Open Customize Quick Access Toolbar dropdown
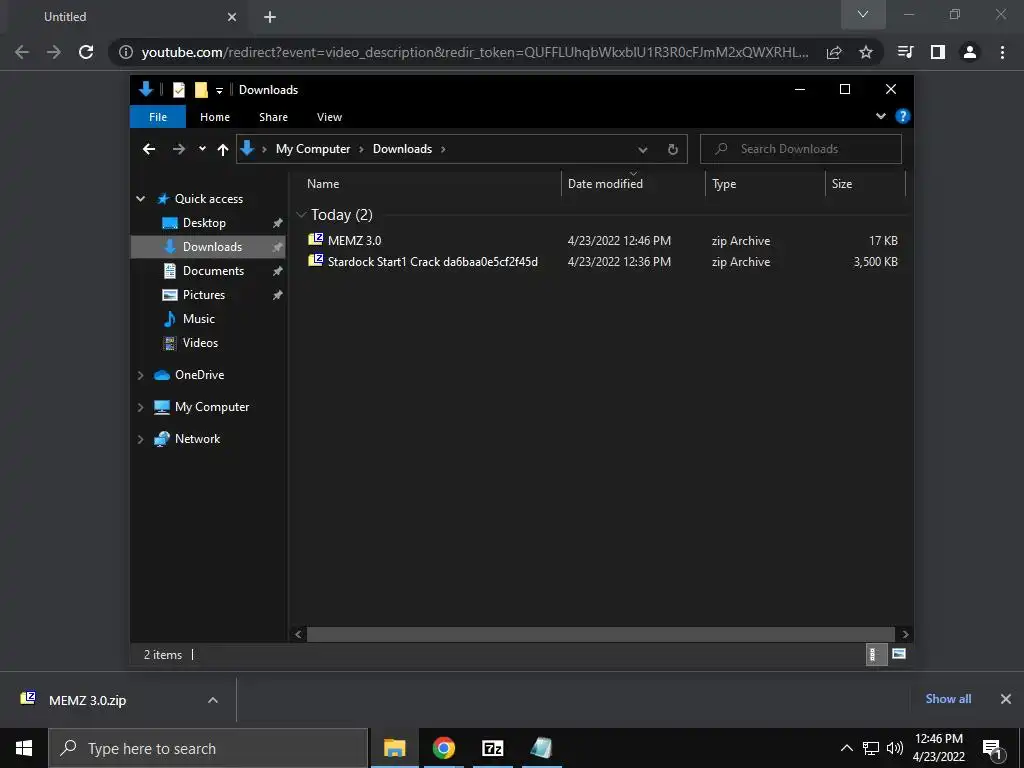Viewport: 1024px width, 768px height. [219, 90]
